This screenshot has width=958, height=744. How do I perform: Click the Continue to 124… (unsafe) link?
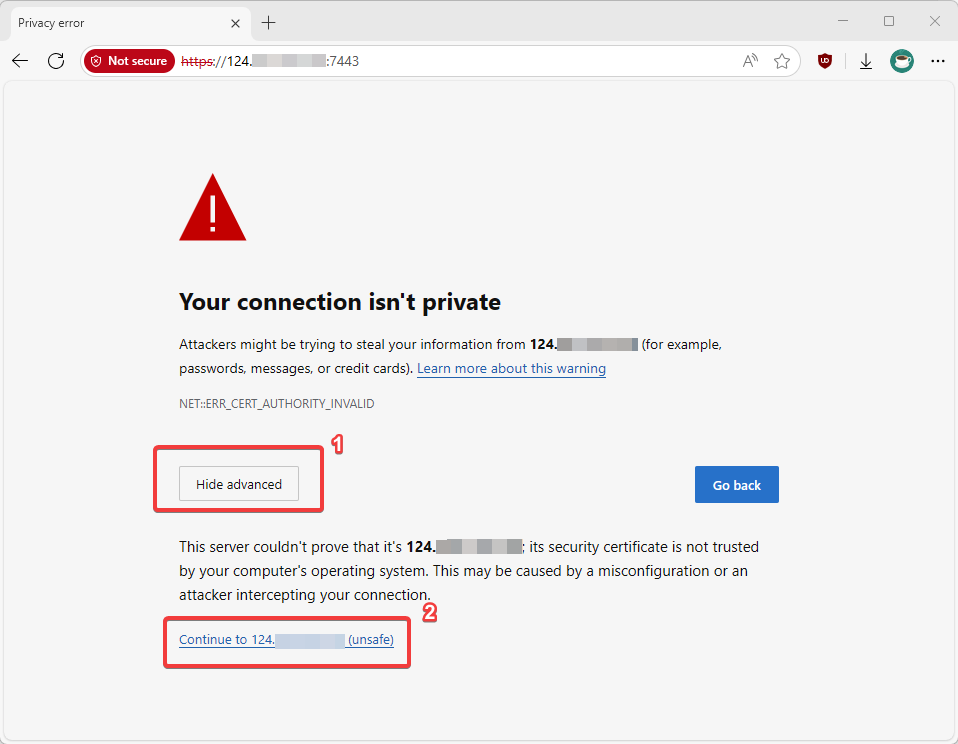(287, 640)
